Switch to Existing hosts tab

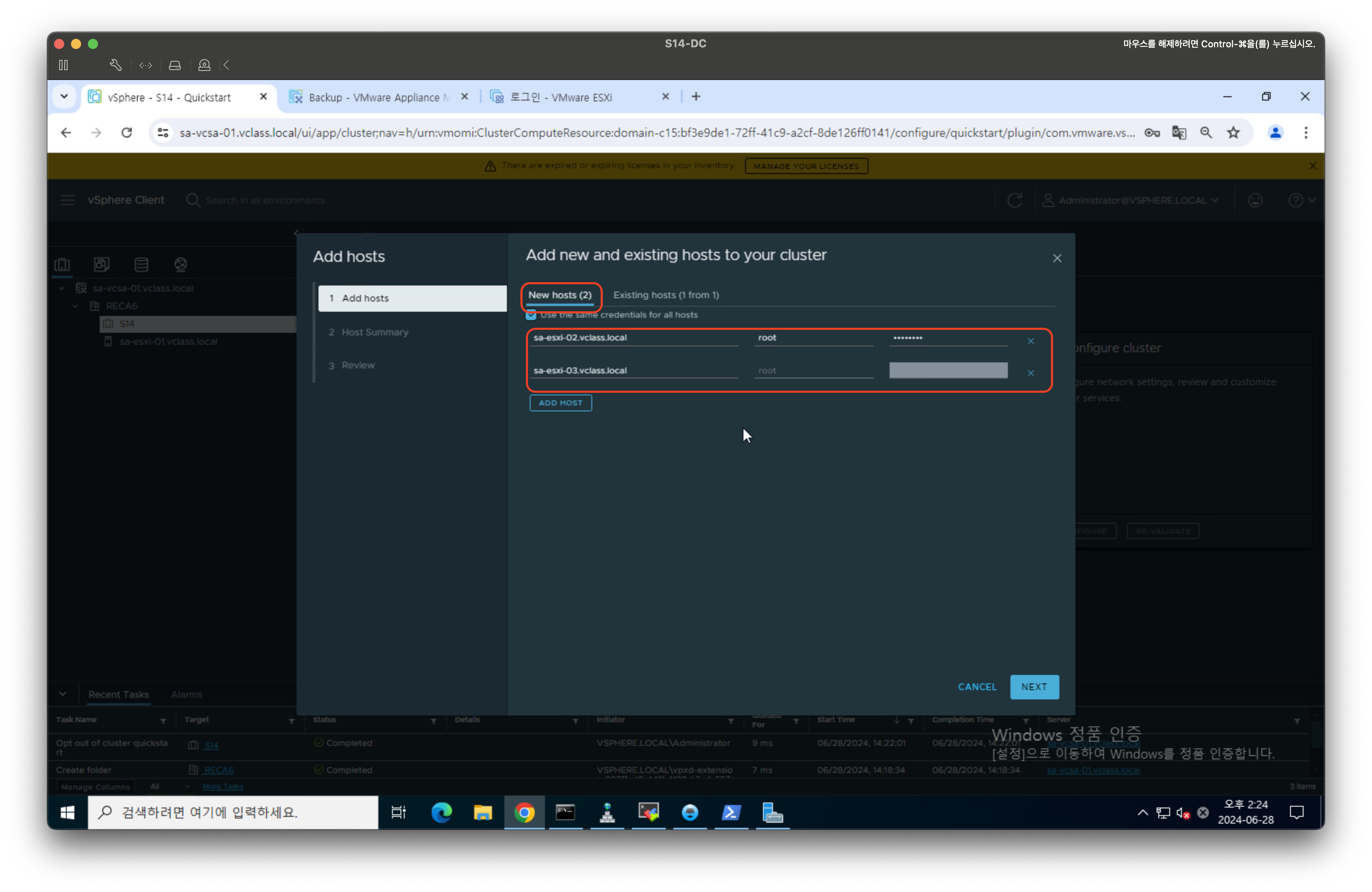[x=666, y=295]
